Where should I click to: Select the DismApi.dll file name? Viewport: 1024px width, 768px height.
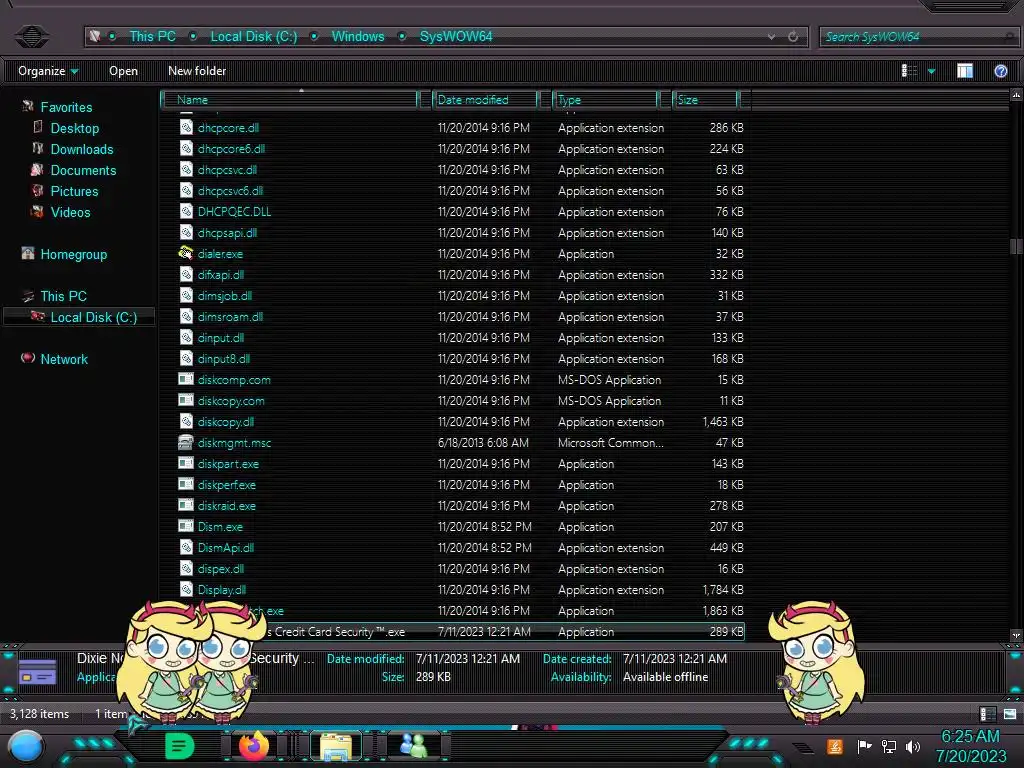pos(226,547)
